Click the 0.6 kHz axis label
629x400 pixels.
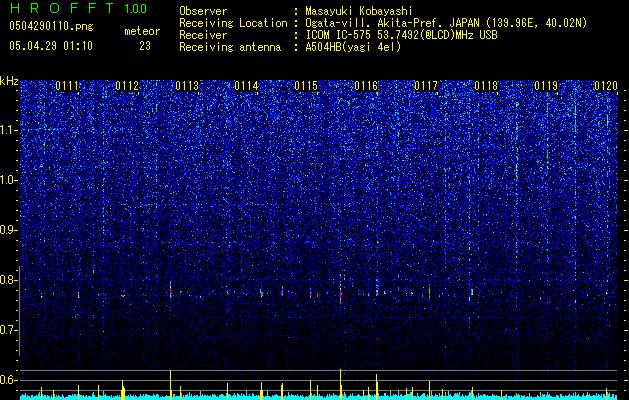tap(9, 380)
